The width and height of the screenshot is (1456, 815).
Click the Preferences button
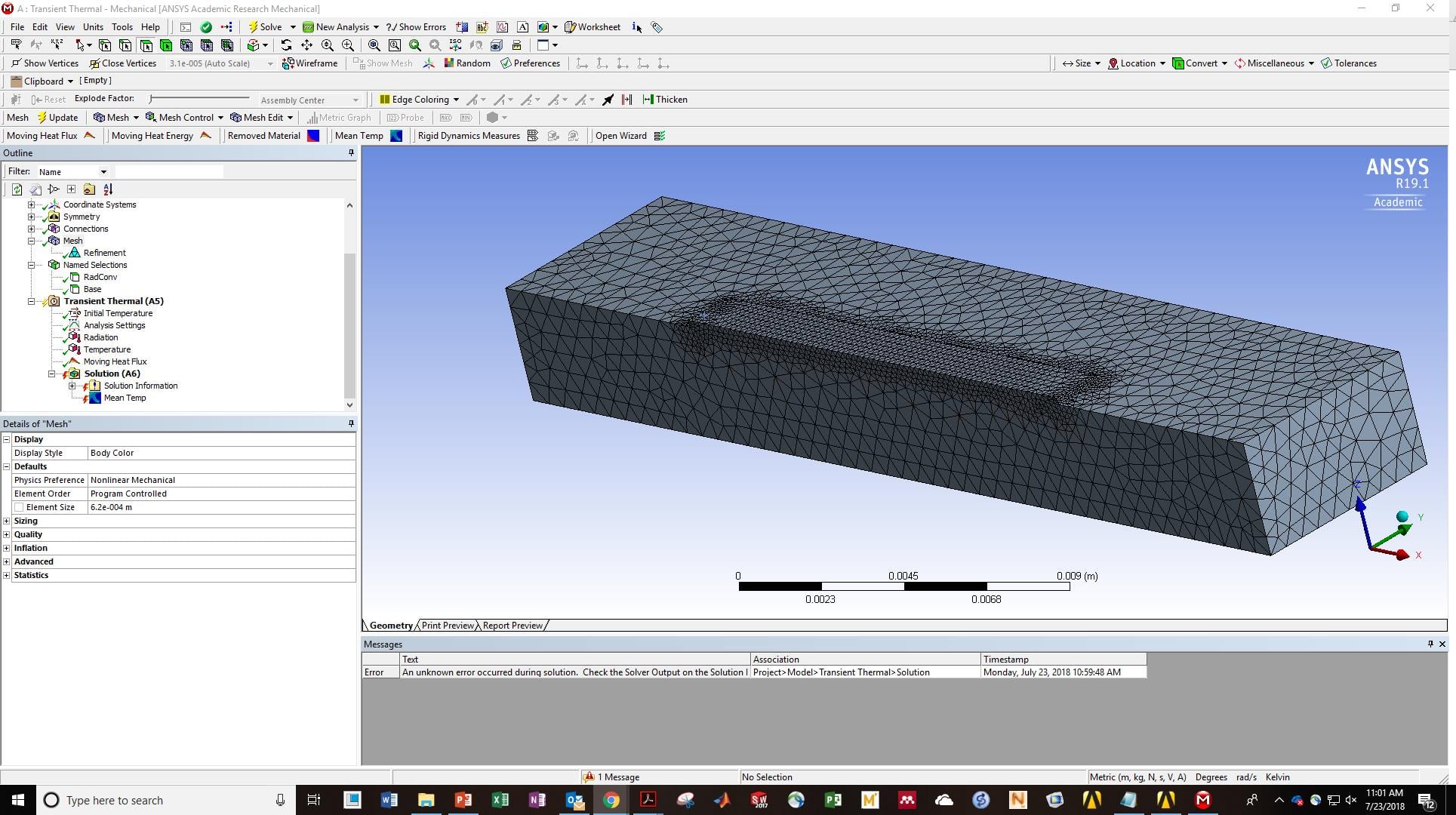point(530,63)
